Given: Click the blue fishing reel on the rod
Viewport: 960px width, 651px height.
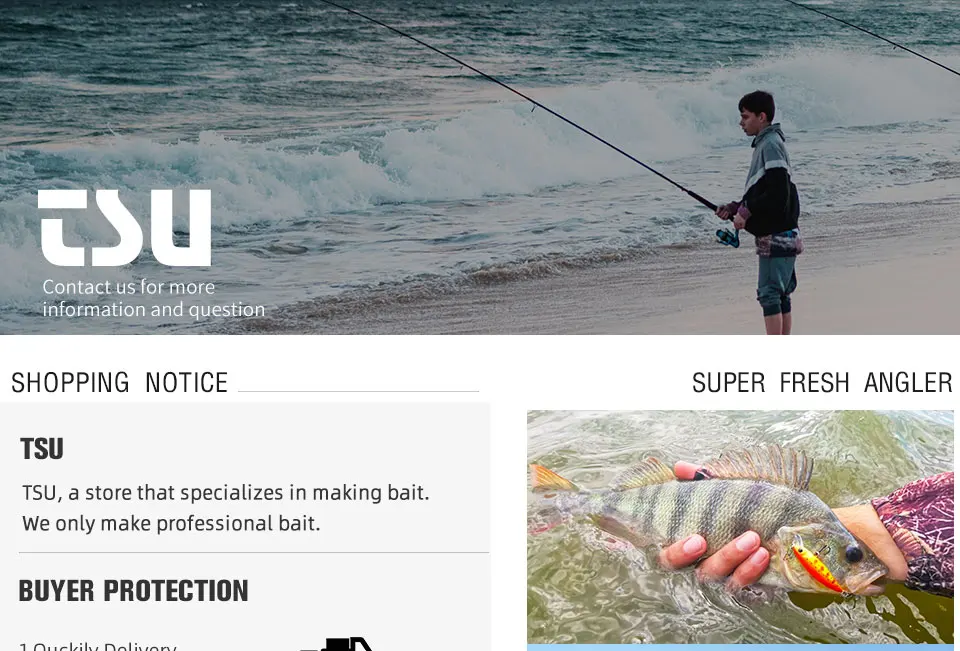Looking at the screenshot, I should click(x=728, y=237).
